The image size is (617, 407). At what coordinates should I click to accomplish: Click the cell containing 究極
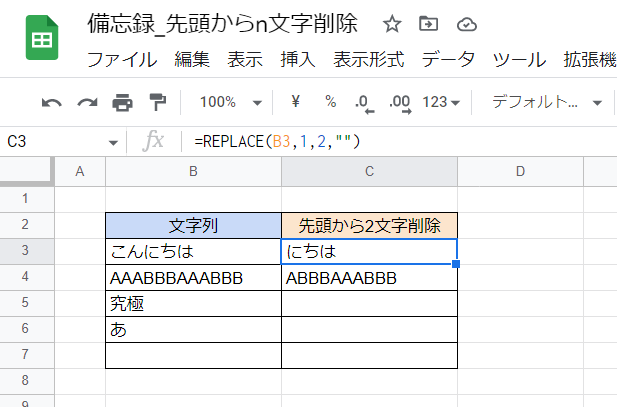point(193,303)
